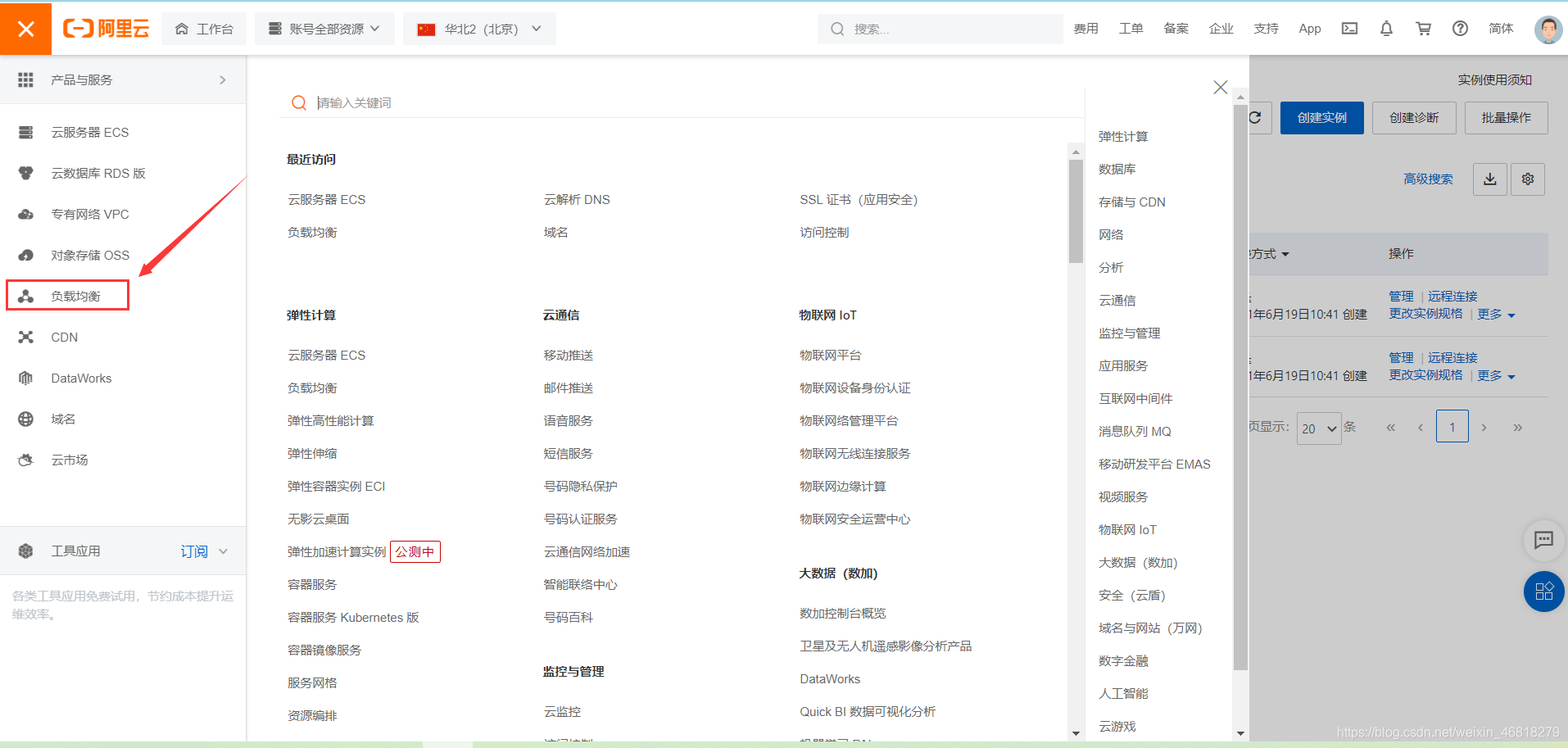Jump to 监控与管理 category
This screenshot has height=748, width=1568.
pyautogui.click(x=1130, y=333)
